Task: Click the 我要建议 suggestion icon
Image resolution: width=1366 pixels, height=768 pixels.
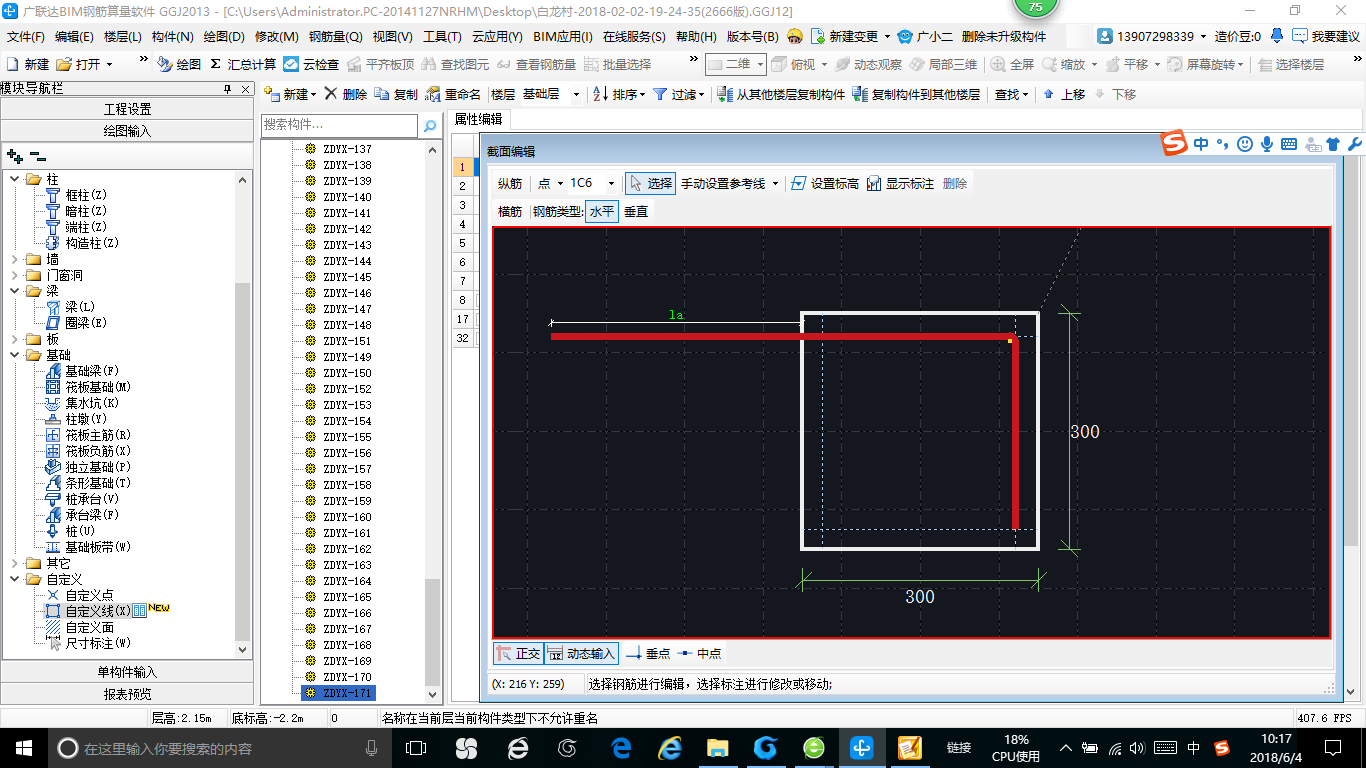Action: [x=1299, y=36]
